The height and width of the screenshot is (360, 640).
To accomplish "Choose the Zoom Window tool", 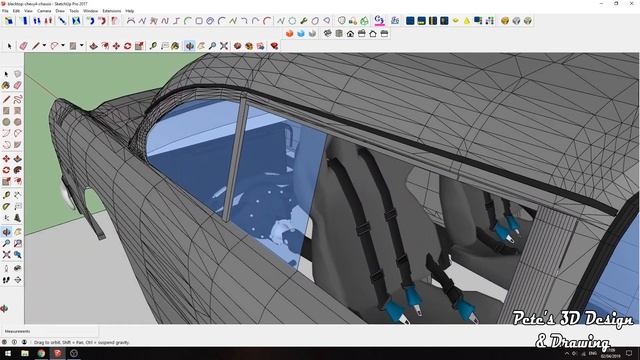I will pyautogui.click(x=18, y=244).
